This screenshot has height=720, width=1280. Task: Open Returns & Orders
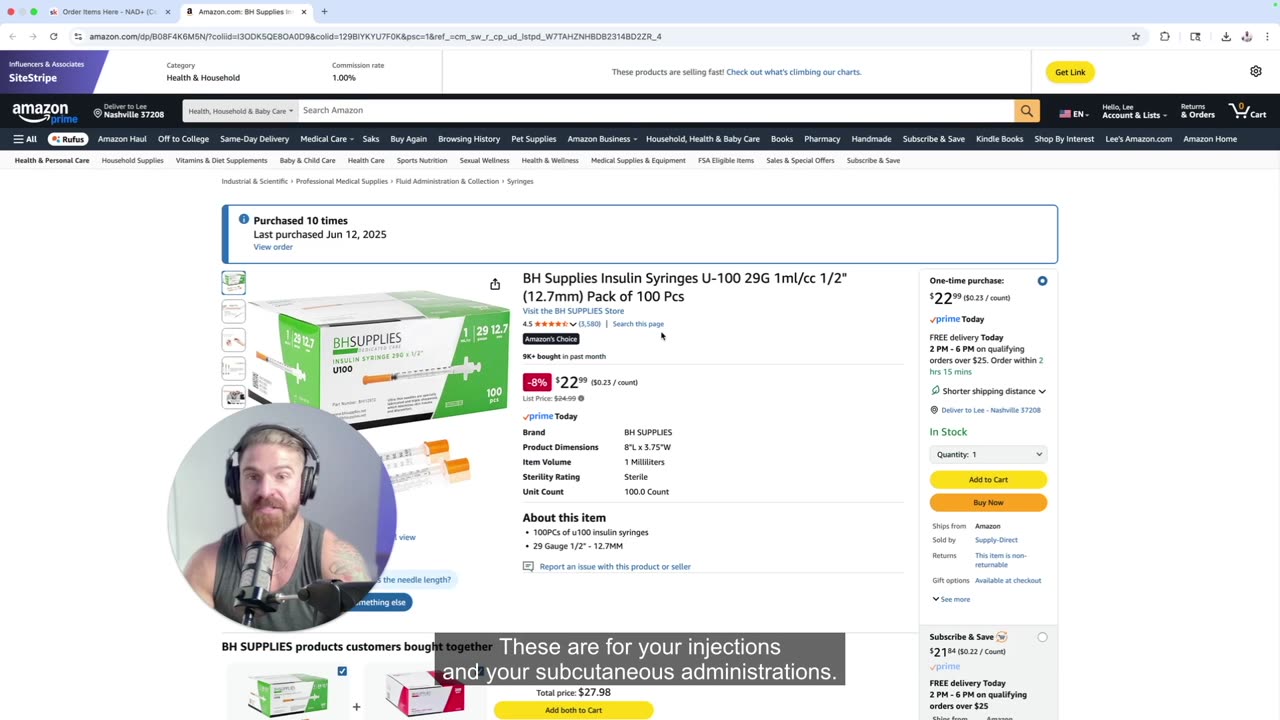1197,110
